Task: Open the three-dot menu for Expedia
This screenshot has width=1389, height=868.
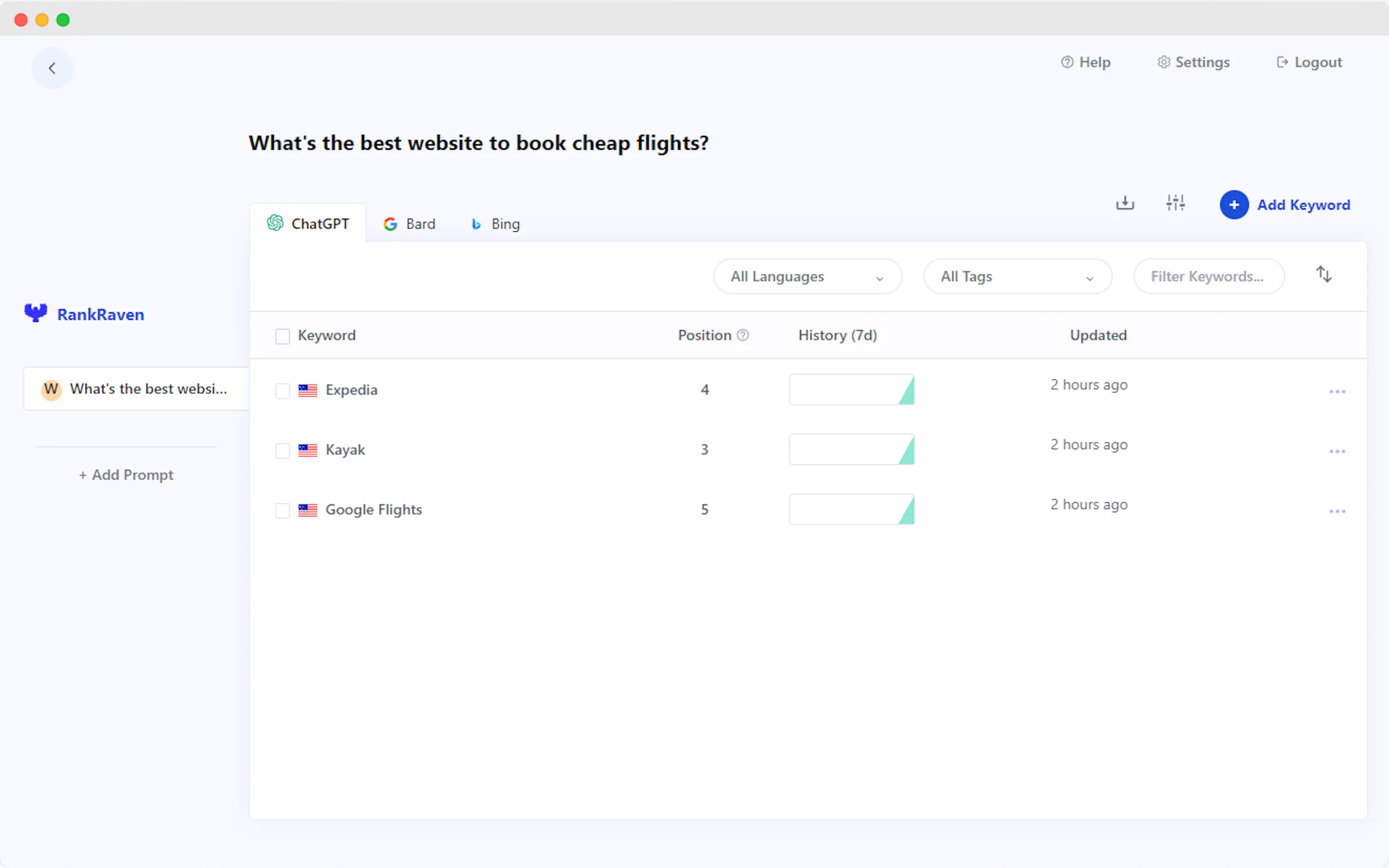Action: point(1337,391)
